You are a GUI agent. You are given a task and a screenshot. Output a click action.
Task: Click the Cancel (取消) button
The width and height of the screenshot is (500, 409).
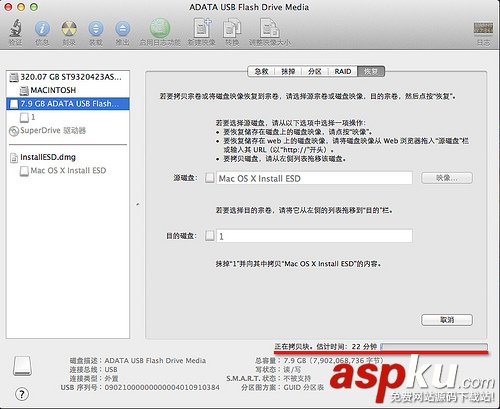447,320
